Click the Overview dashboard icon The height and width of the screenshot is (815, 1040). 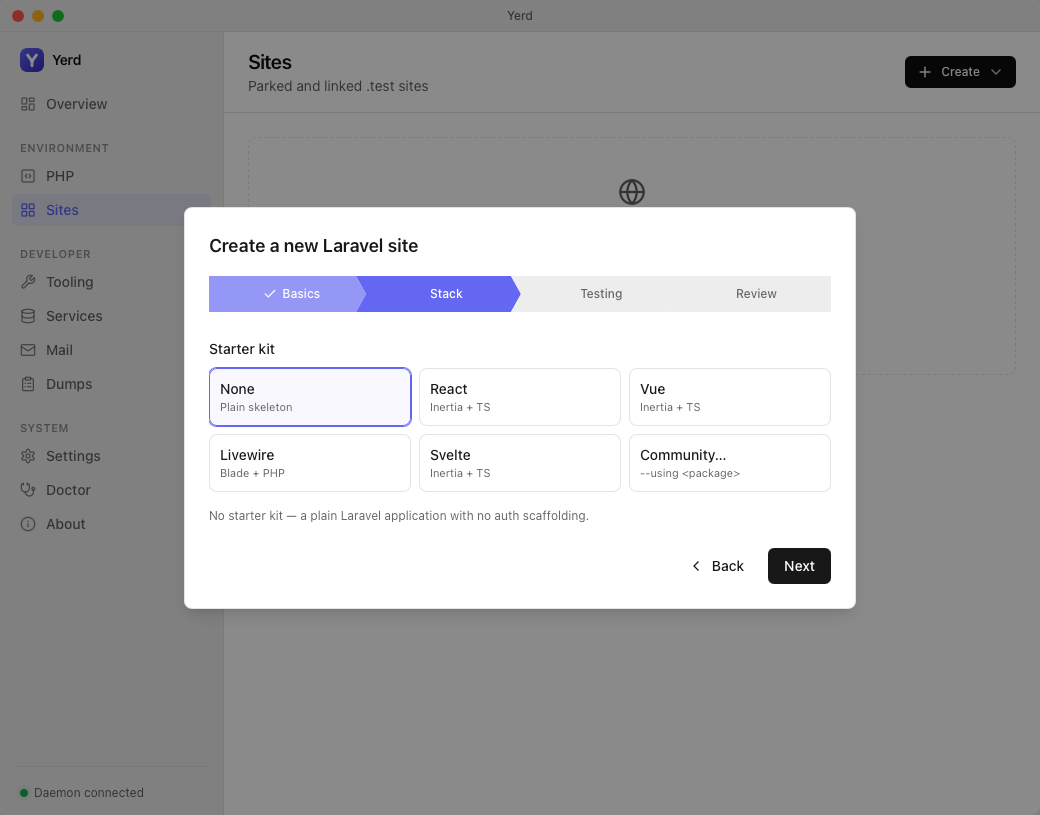(x=28, y=104)
